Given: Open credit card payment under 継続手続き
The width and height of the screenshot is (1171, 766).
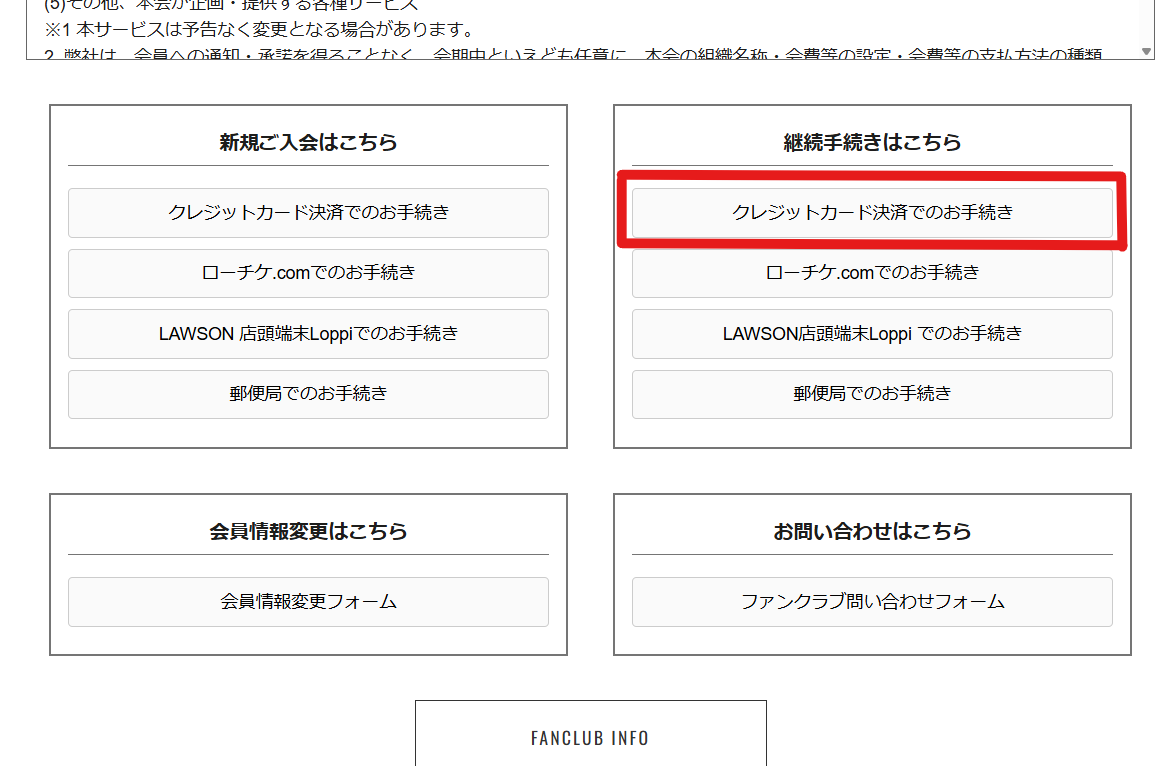Looking at the screenshot, I should click(872, 213).
